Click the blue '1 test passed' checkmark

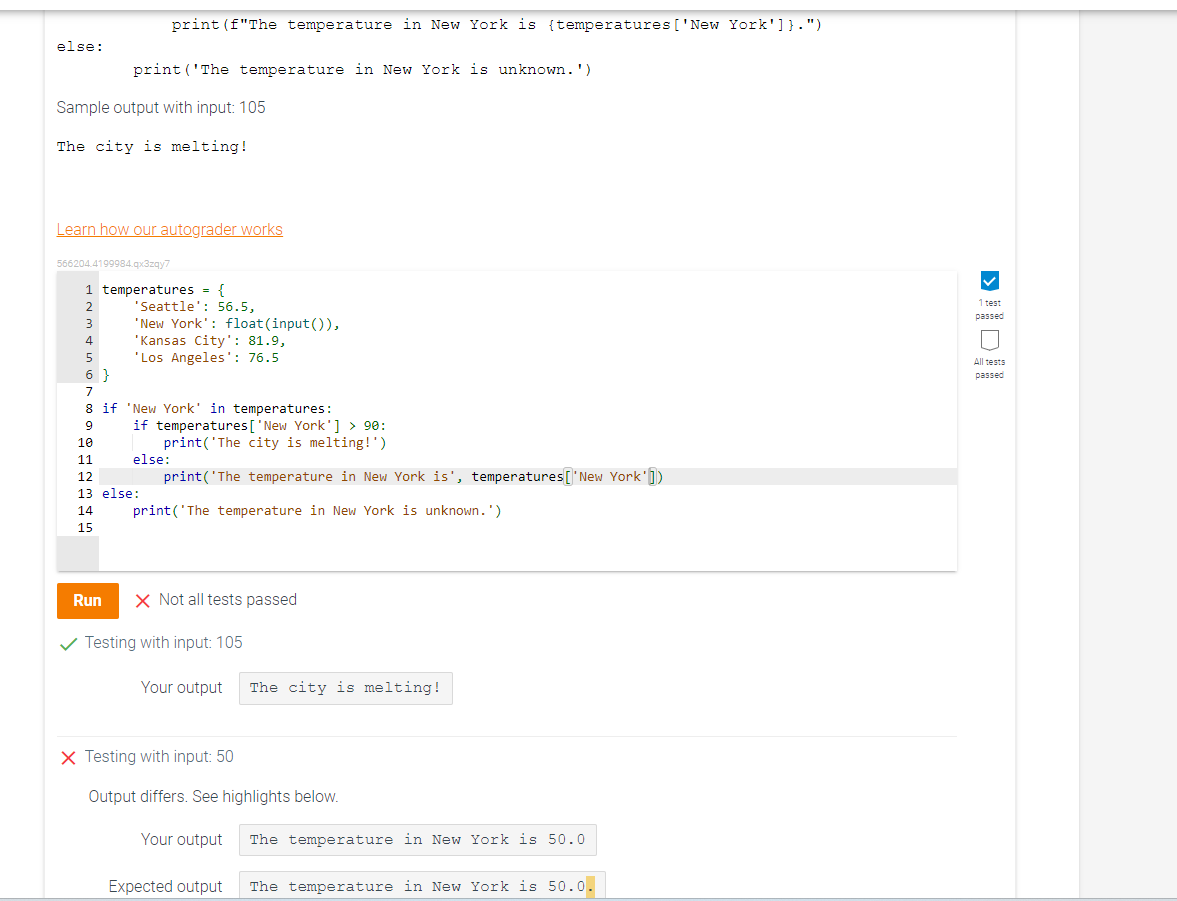(989, 281)
